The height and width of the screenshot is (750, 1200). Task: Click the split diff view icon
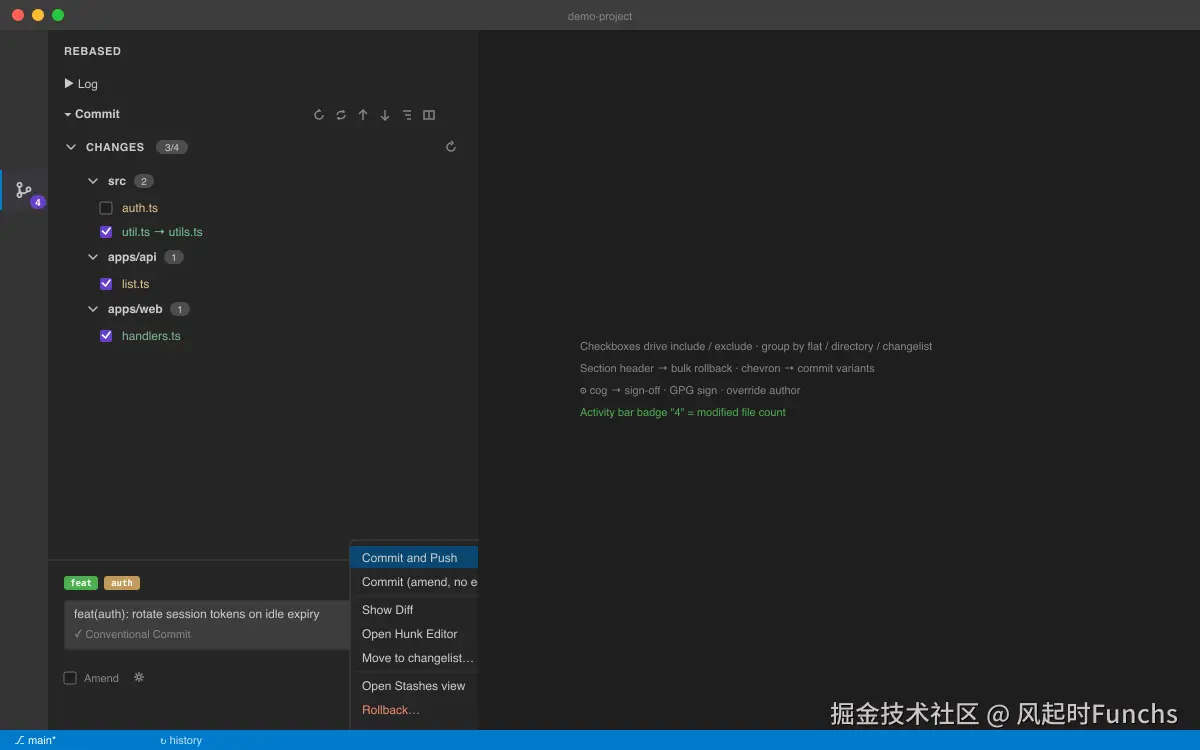coord(429,115)
